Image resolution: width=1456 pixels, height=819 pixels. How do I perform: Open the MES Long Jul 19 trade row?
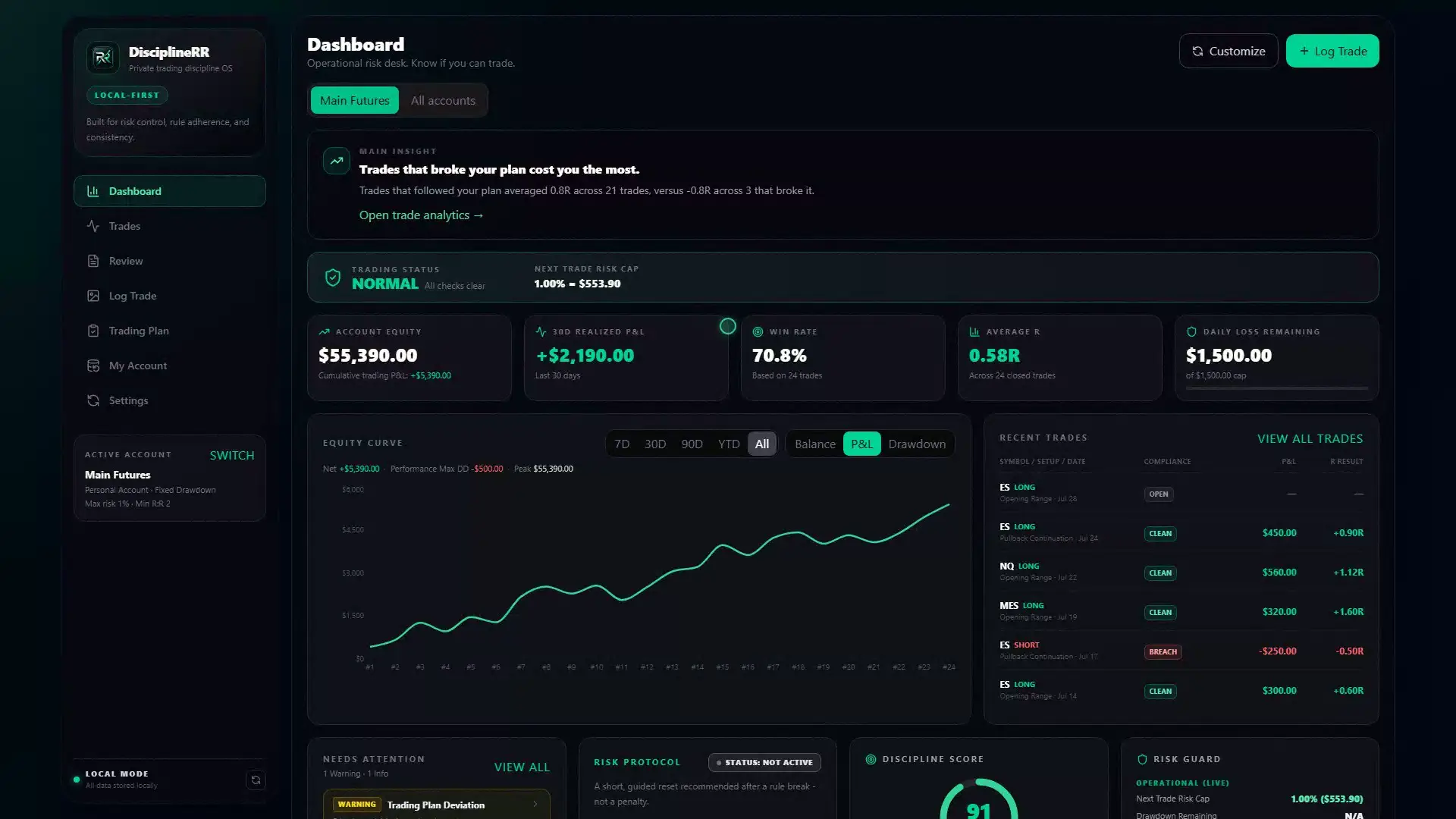point(1181,611)
